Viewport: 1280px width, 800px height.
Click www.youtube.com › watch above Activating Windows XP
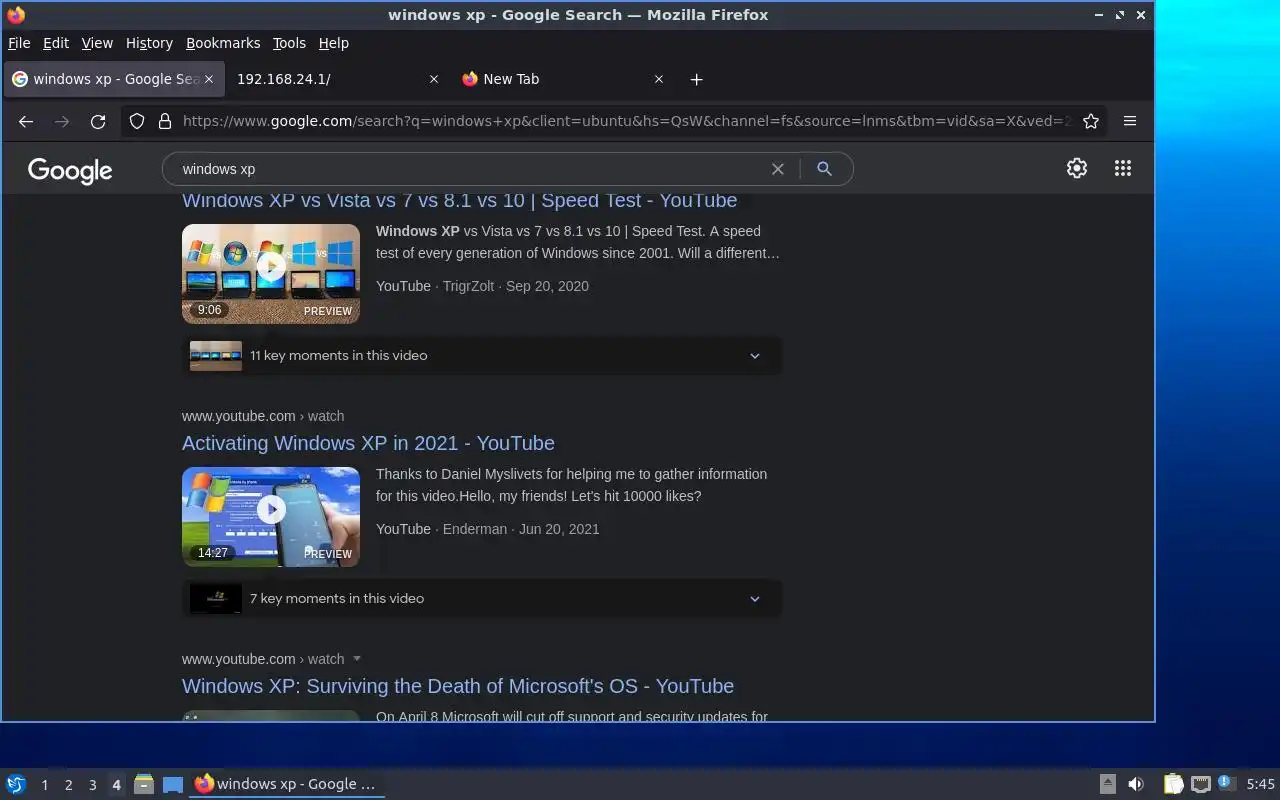pos(263,416)
